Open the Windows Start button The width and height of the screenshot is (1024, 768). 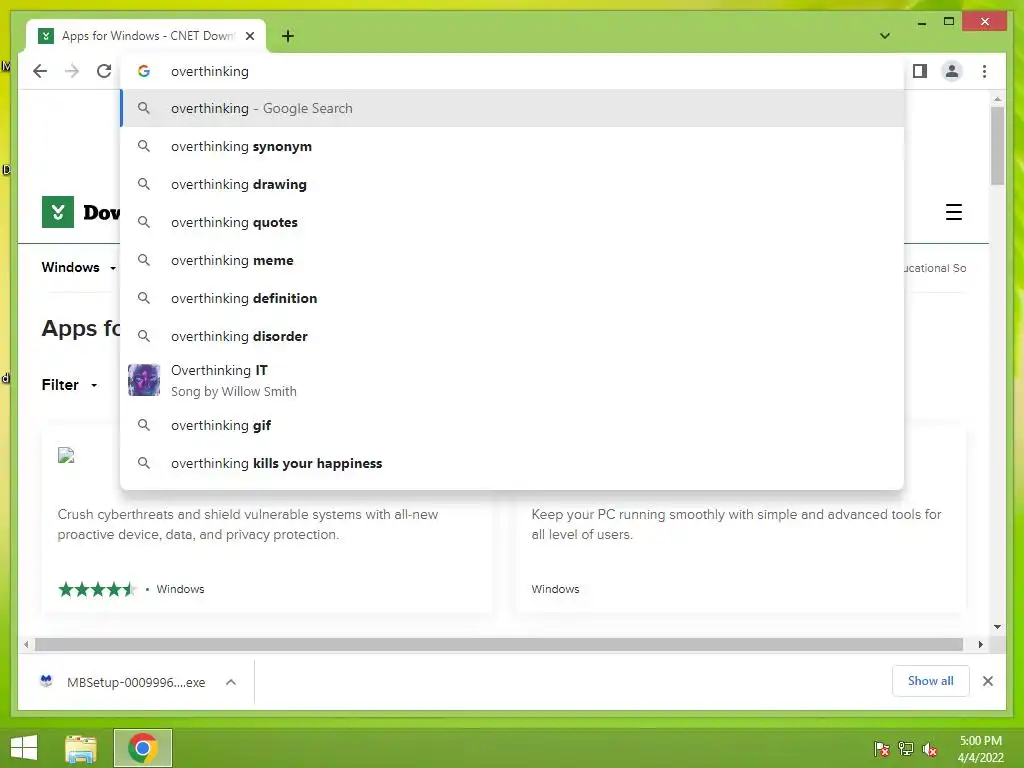click(24, 748)
